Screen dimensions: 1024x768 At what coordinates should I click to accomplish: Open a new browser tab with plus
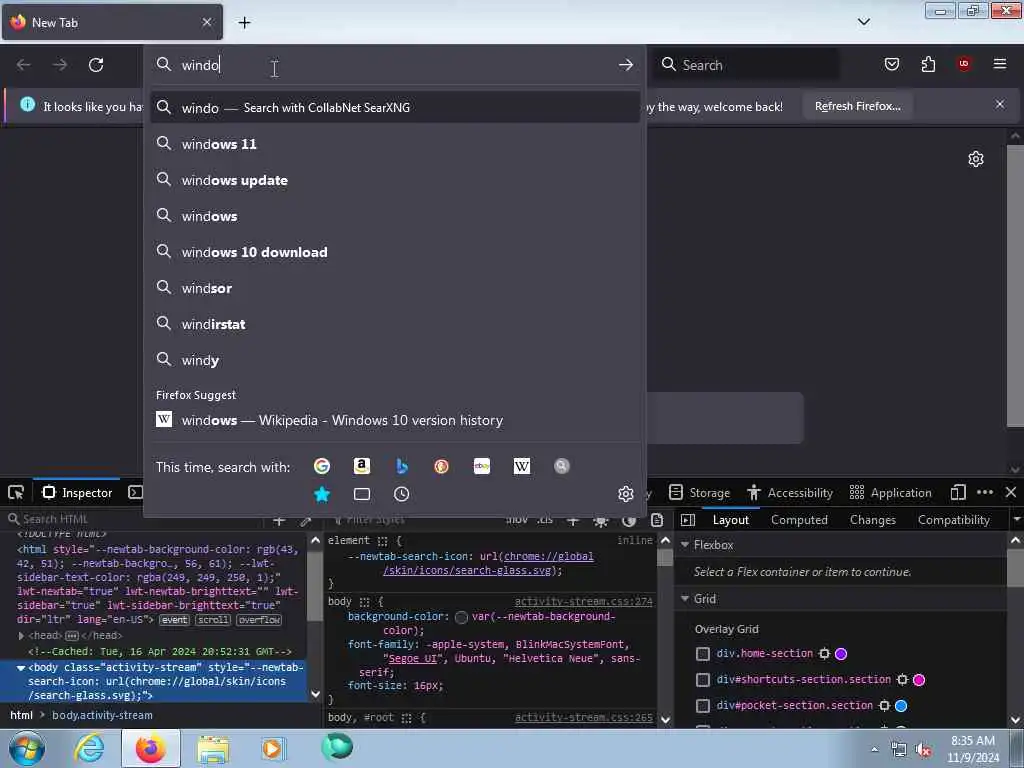point(244,22)
